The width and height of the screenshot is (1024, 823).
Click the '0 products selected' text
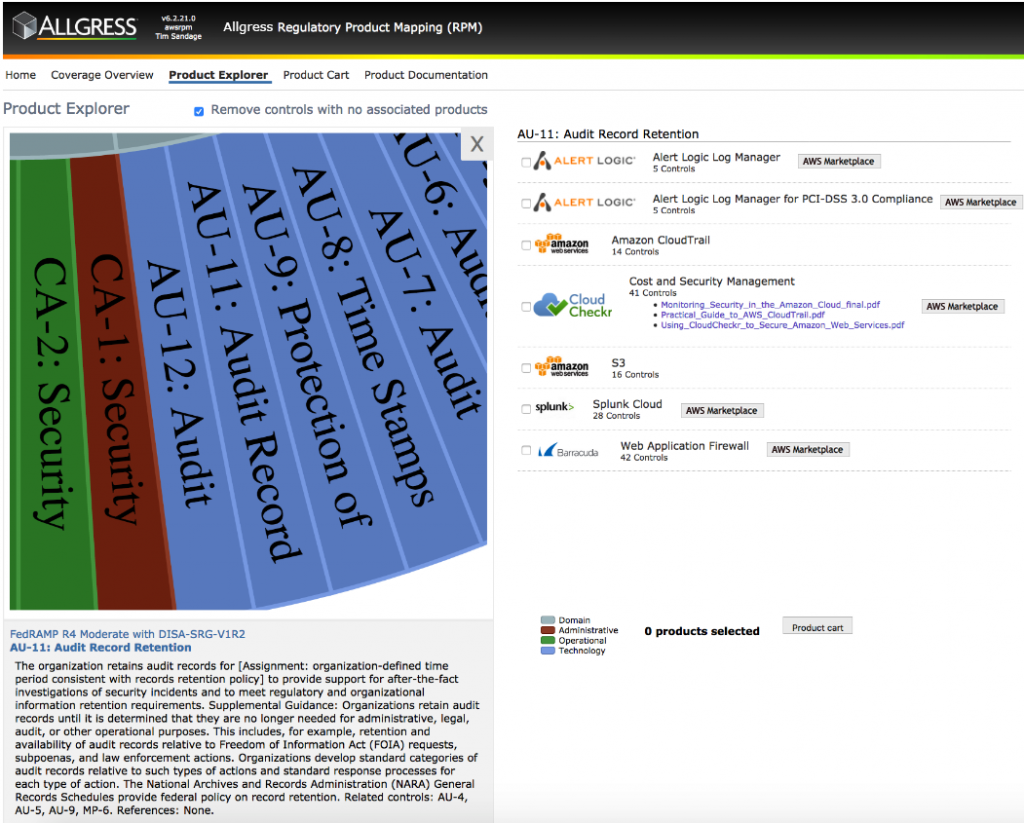[x=701, y=631]
